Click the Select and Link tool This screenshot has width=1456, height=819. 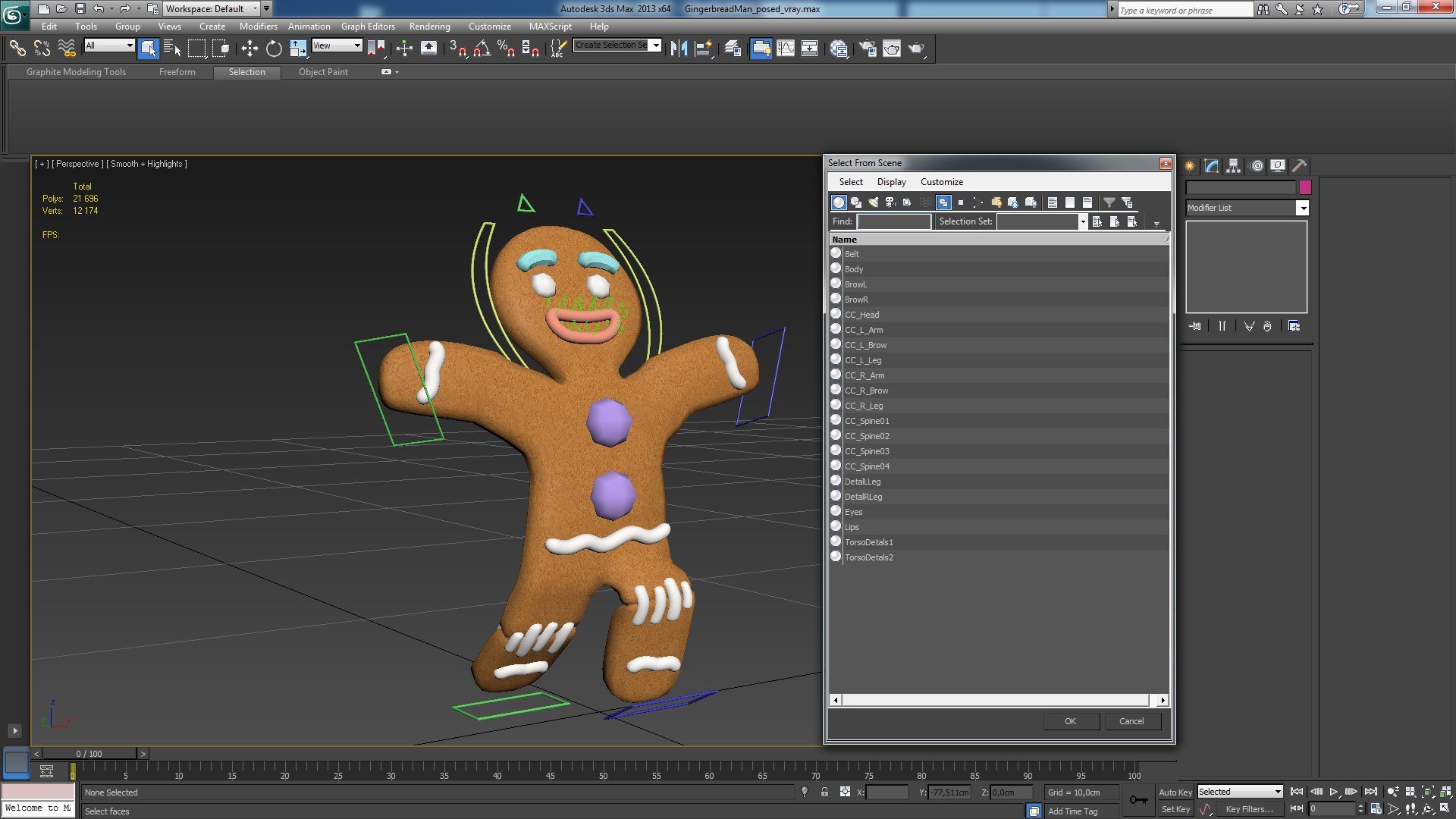pos(17,49)
